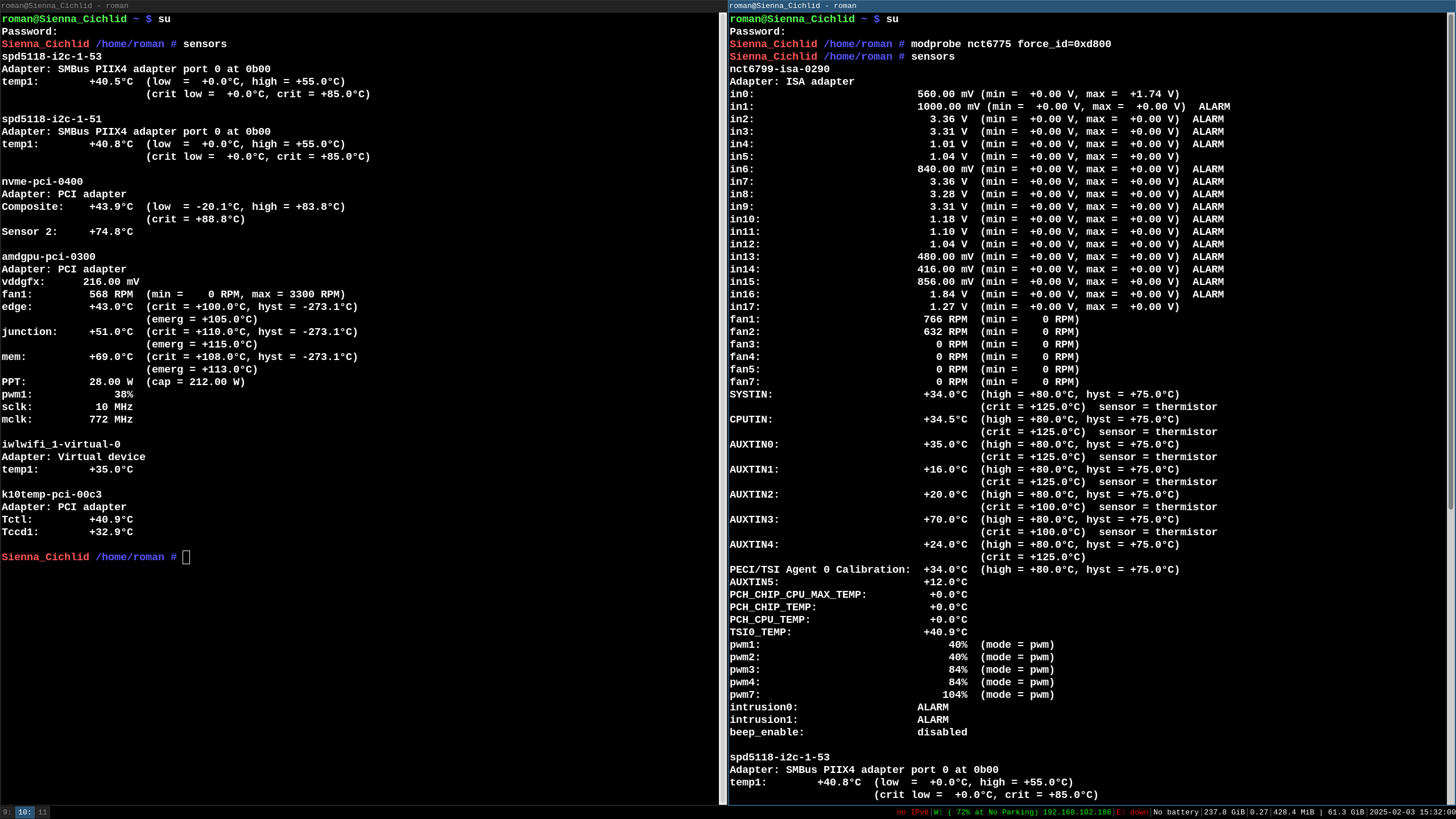This screenshot has height=819, width=1456.
Task: Click the in0 '560.00 mV' value
Action: 945,94
